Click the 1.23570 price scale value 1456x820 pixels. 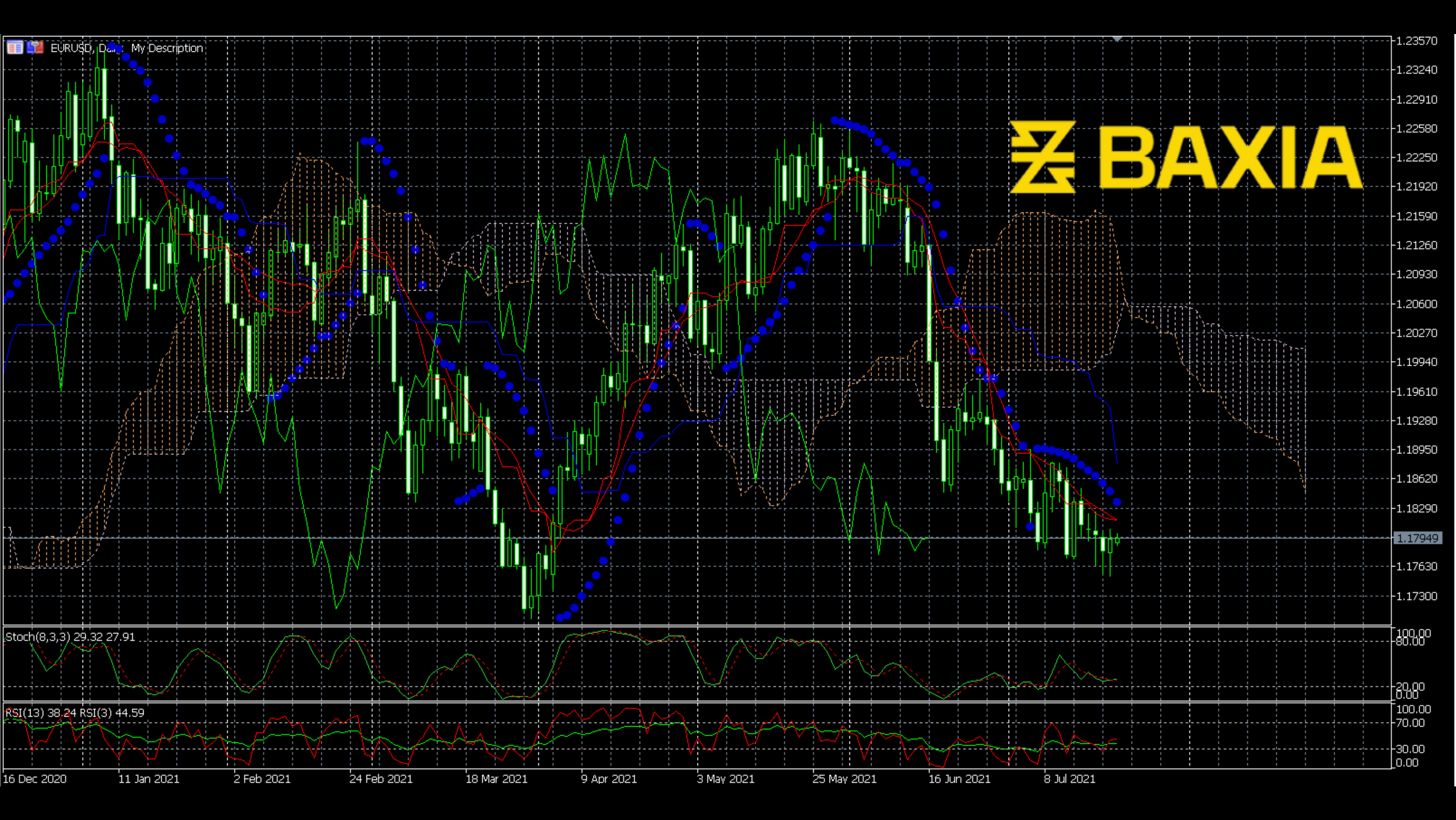(1416, 41)
